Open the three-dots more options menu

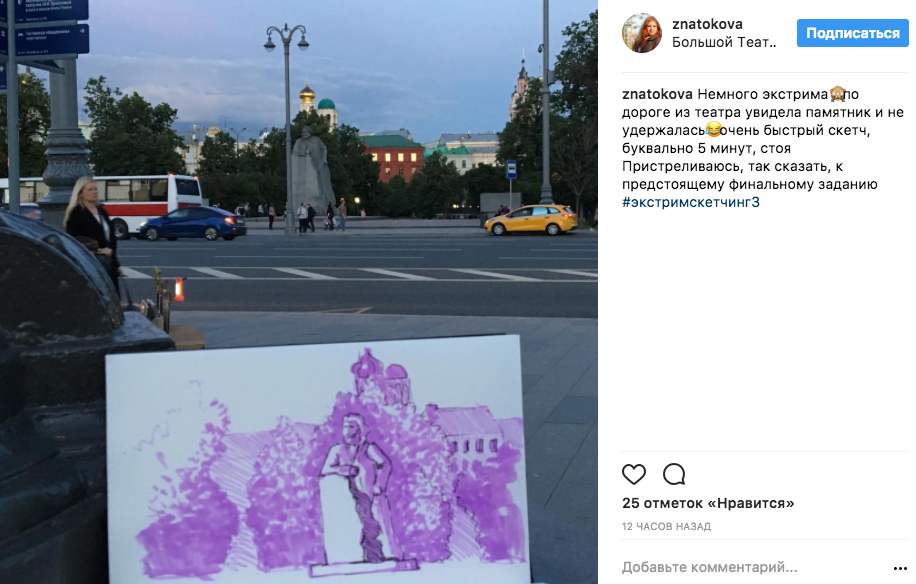[x=900, y=568]
